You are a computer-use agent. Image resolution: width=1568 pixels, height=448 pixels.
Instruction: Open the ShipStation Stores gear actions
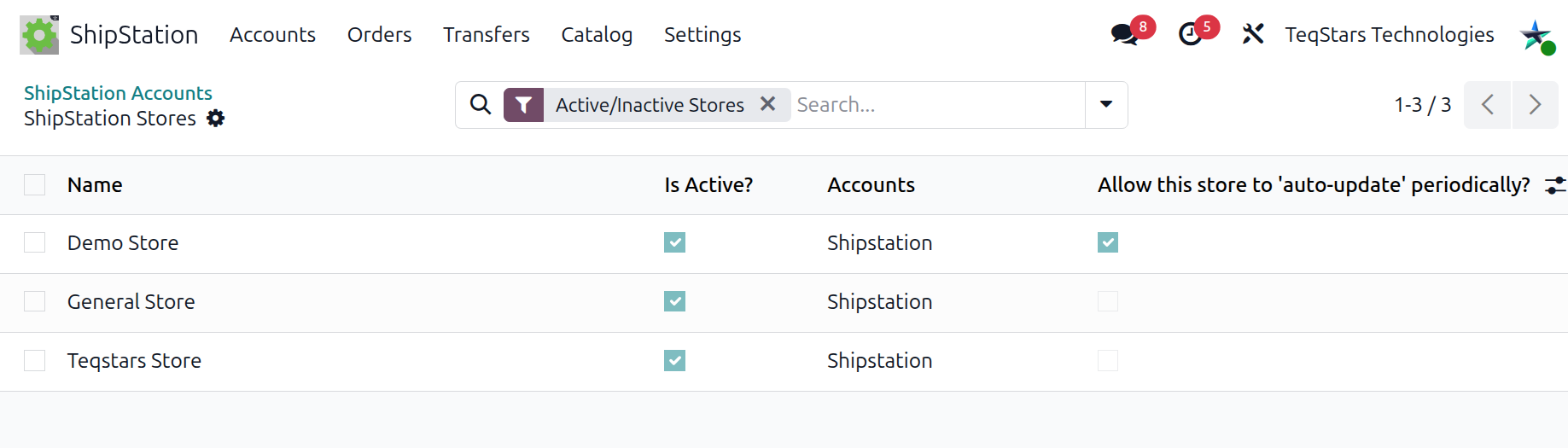click(216, 118)
